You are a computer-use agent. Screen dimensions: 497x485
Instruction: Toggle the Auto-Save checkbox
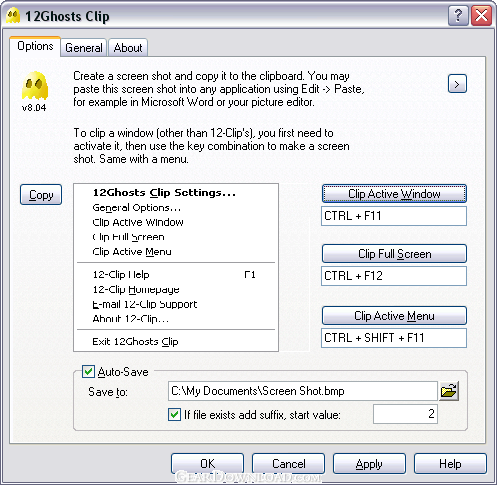[88, 371]
